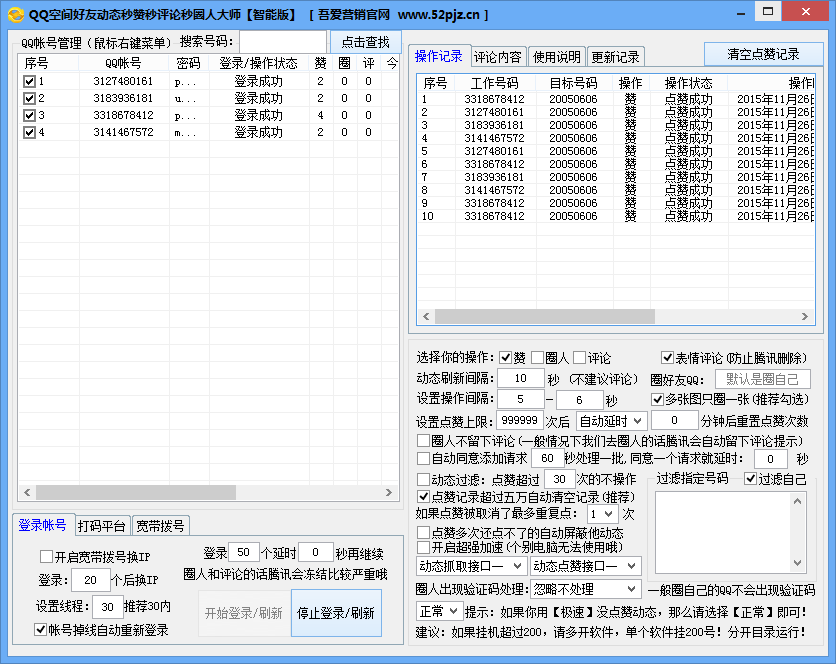Click the QQ app icon in title bar
Screen dimensions: 836x664
(15, 14)
